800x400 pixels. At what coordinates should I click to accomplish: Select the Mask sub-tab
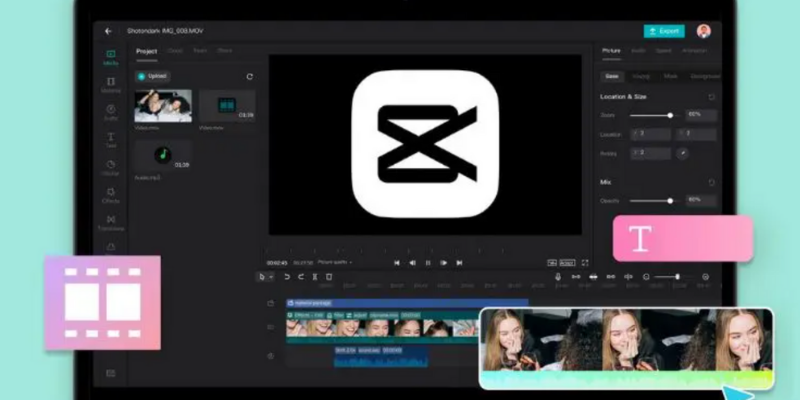(x=670, y=77)
